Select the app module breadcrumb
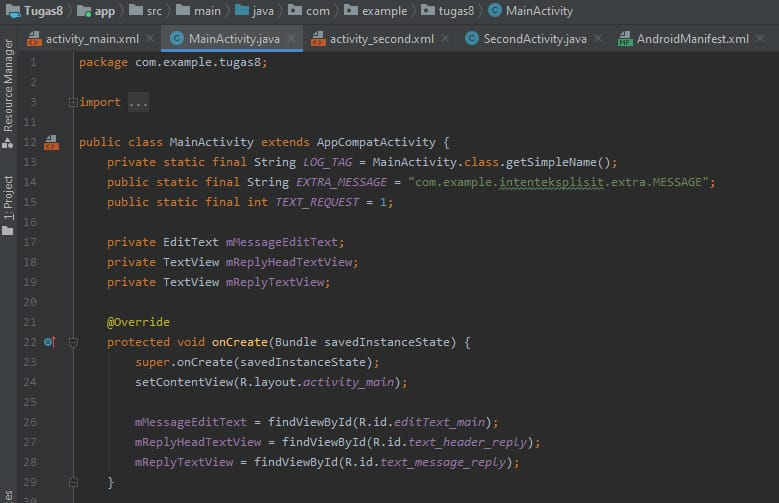 pos(96,11)
